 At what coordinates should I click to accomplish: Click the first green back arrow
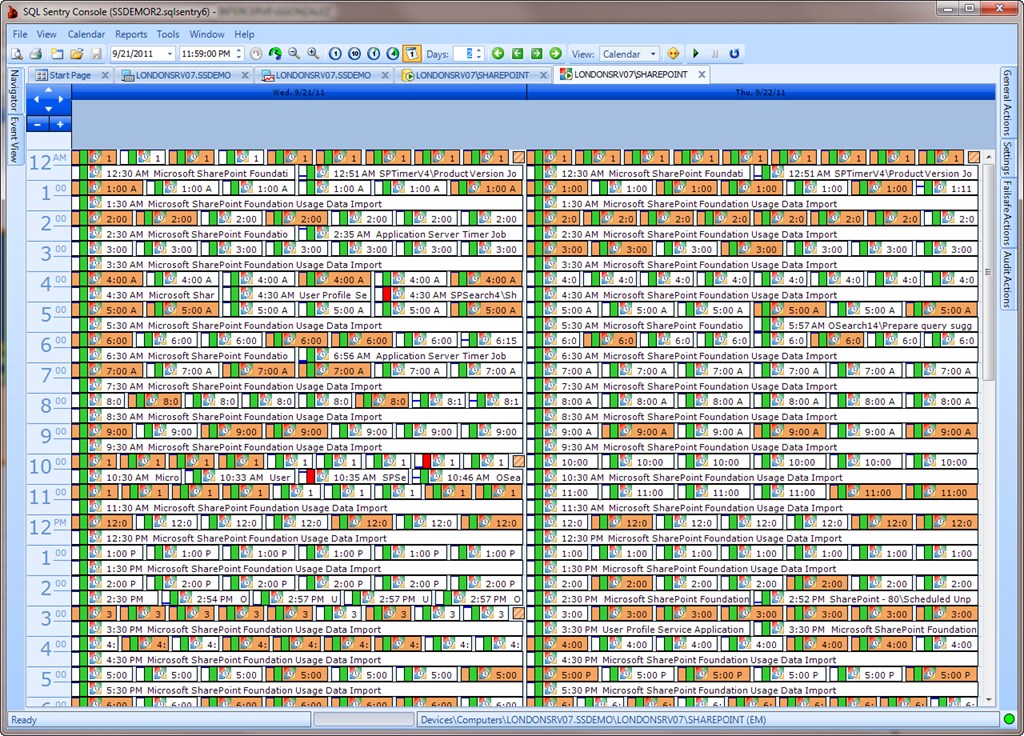point(498,54)
